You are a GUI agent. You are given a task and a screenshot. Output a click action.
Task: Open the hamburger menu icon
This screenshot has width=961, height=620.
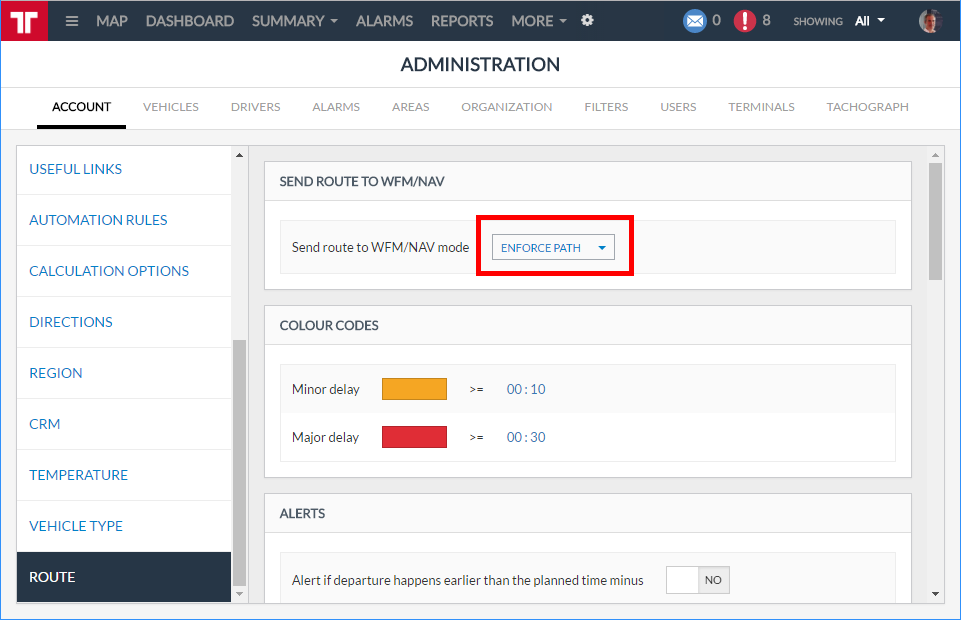pyautogui.click(x=72, y=21)
